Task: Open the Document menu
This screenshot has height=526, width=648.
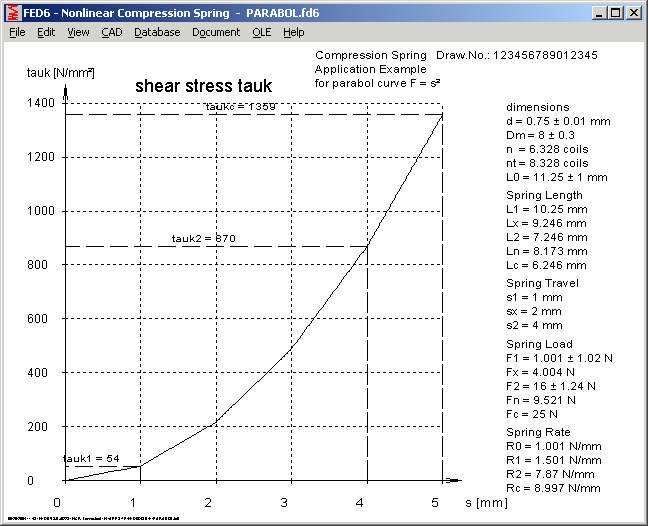Action: tap(216, 32)
